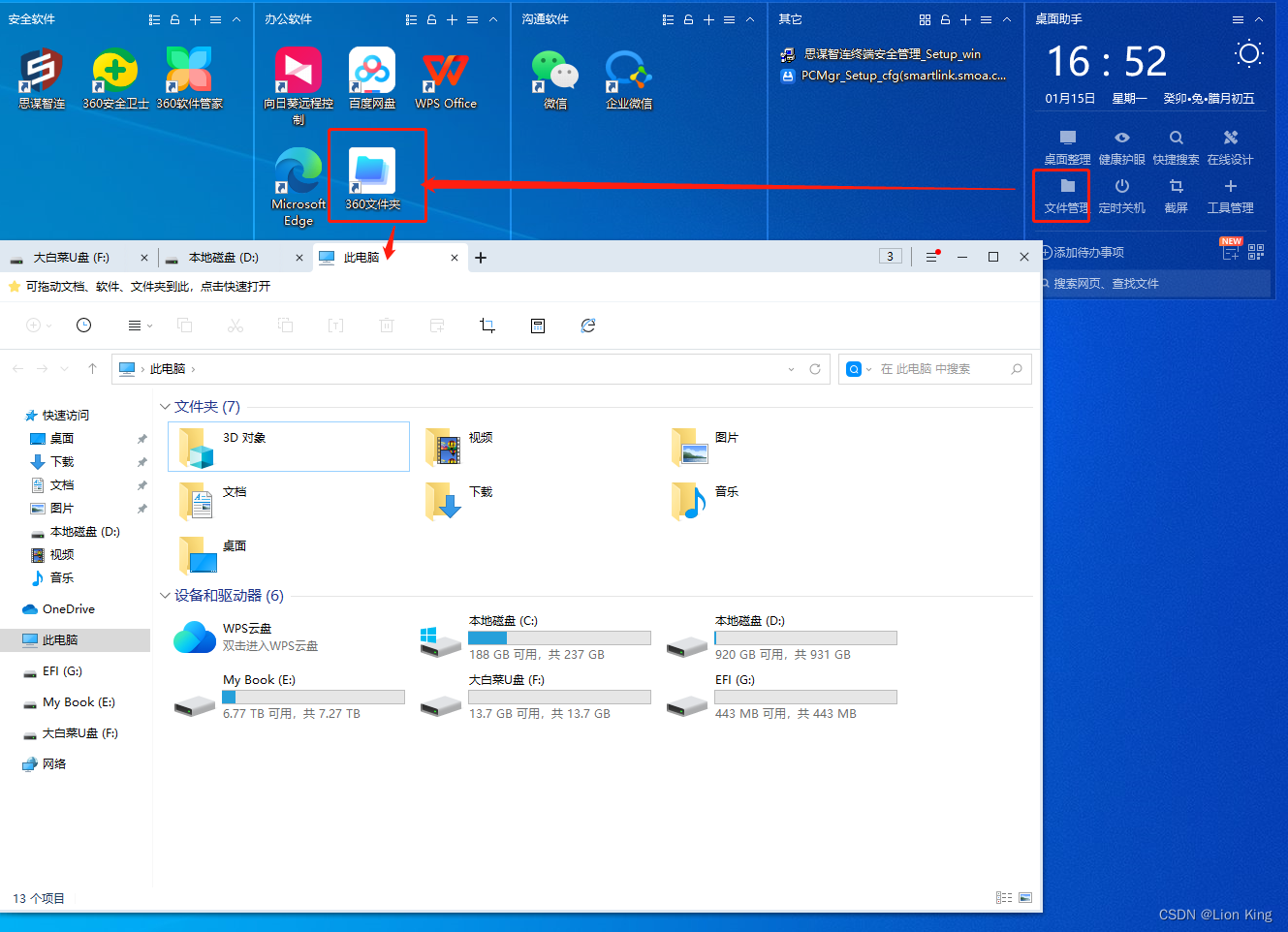The image size is (1288, 932).
Task: Open 企业微信 shortcut
Action: click(x=629, y=78)
